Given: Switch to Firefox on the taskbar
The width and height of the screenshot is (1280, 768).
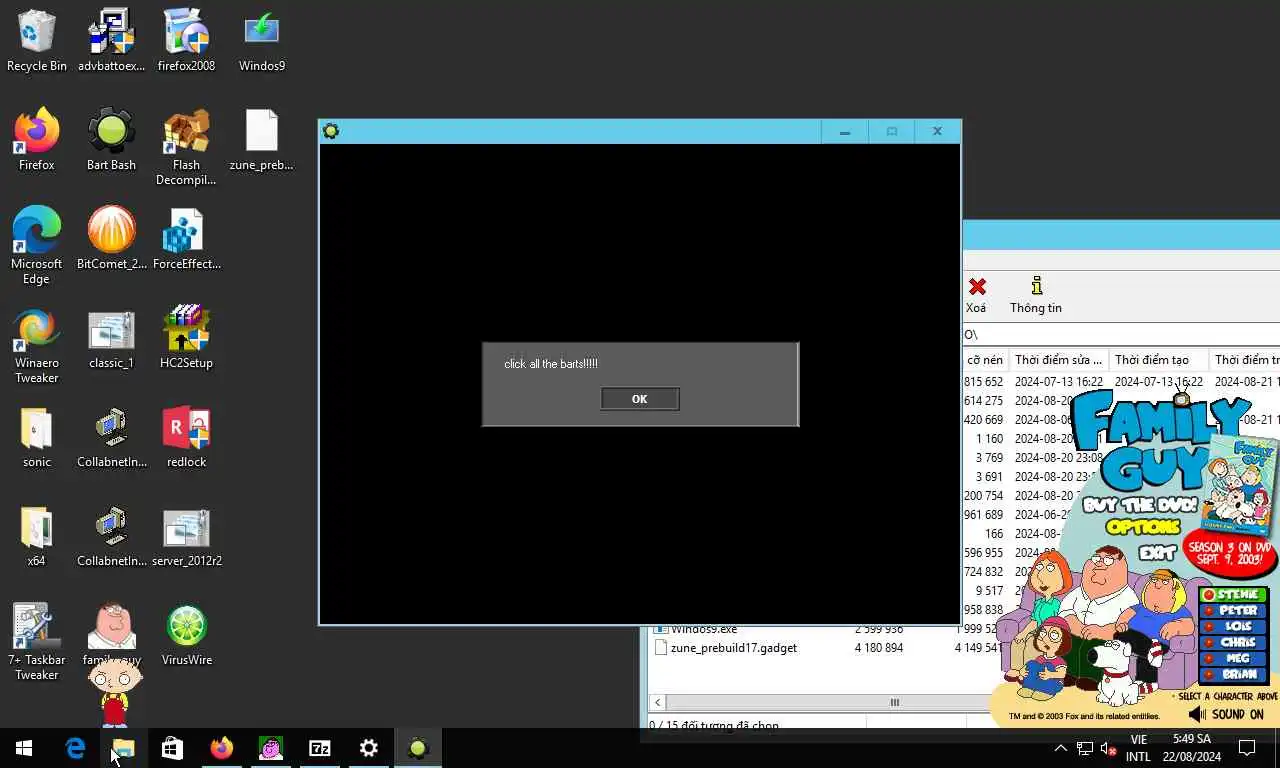Looking at the screenshot, I should 221,748.
